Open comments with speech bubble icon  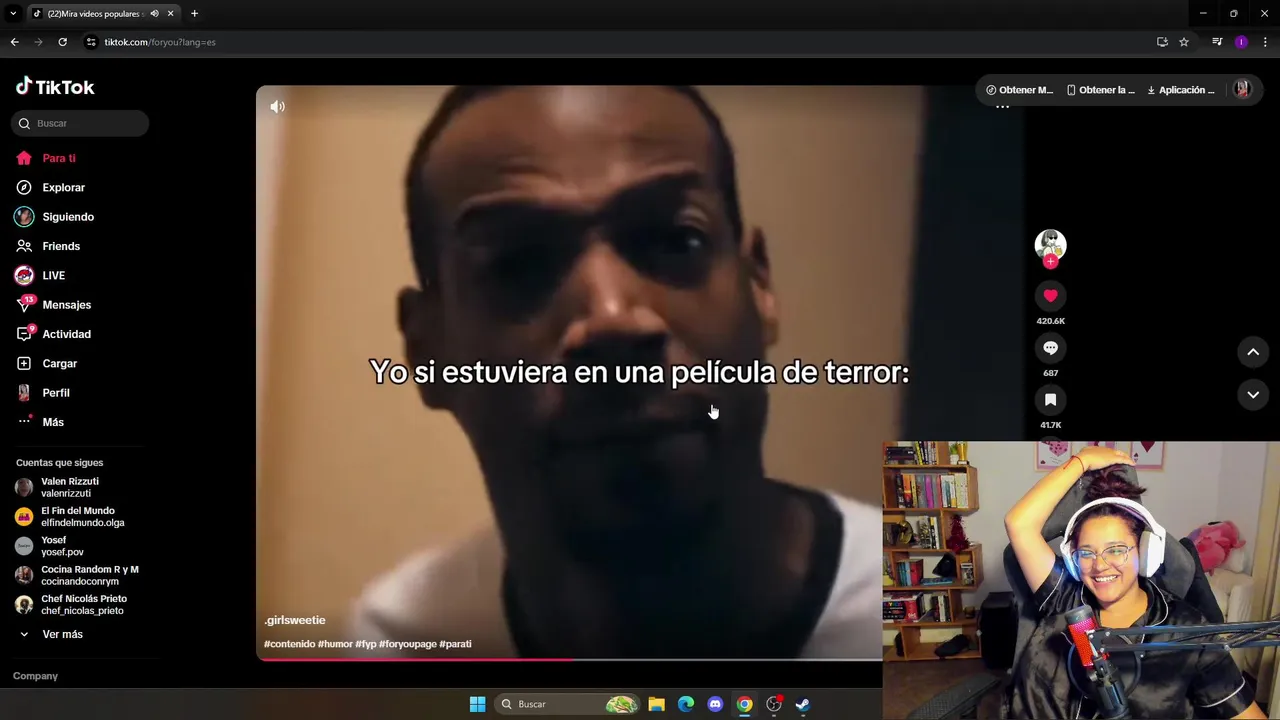click(1050, 348)
